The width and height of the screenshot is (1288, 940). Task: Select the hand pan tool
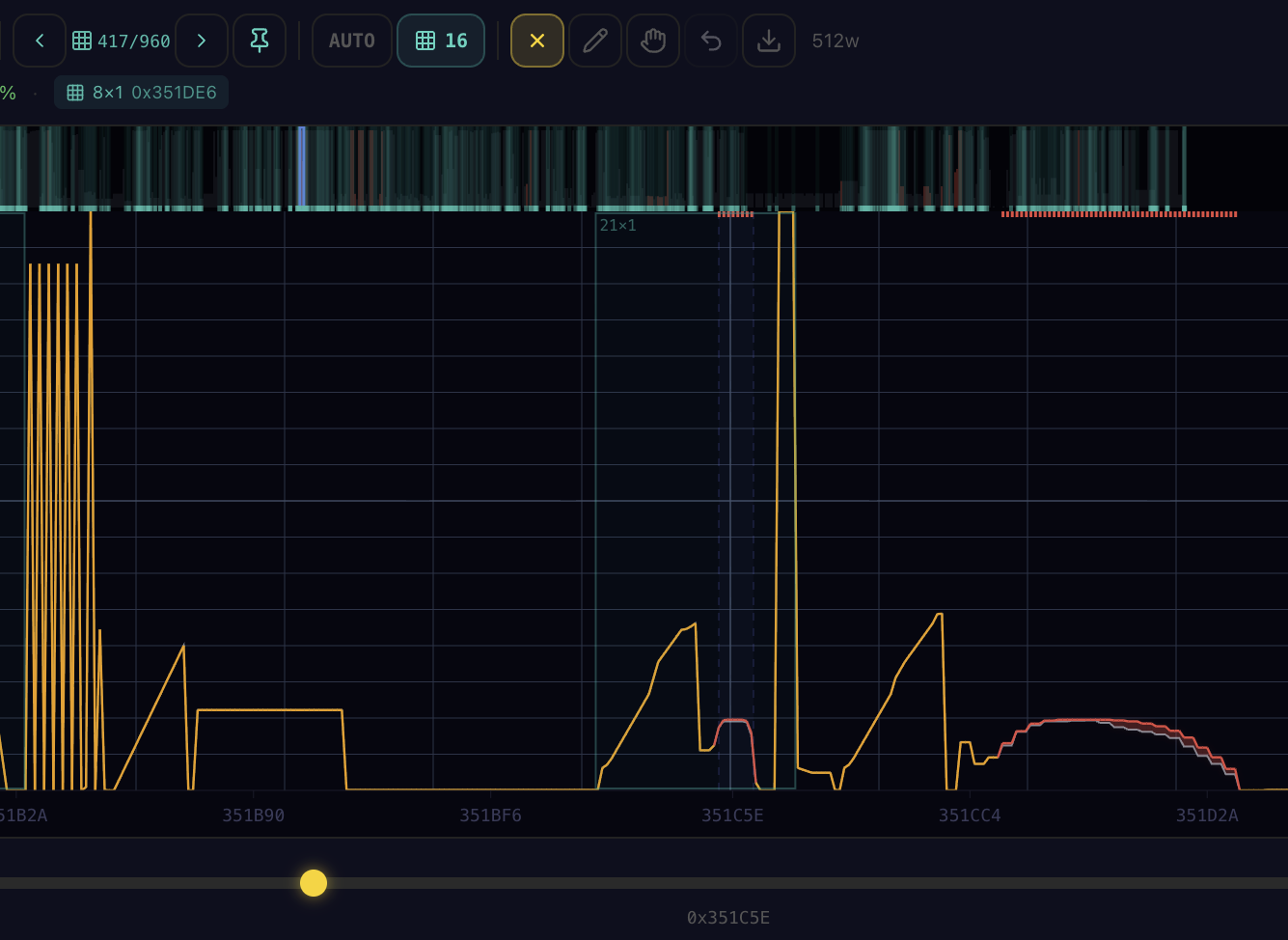(x=653, y=41)
